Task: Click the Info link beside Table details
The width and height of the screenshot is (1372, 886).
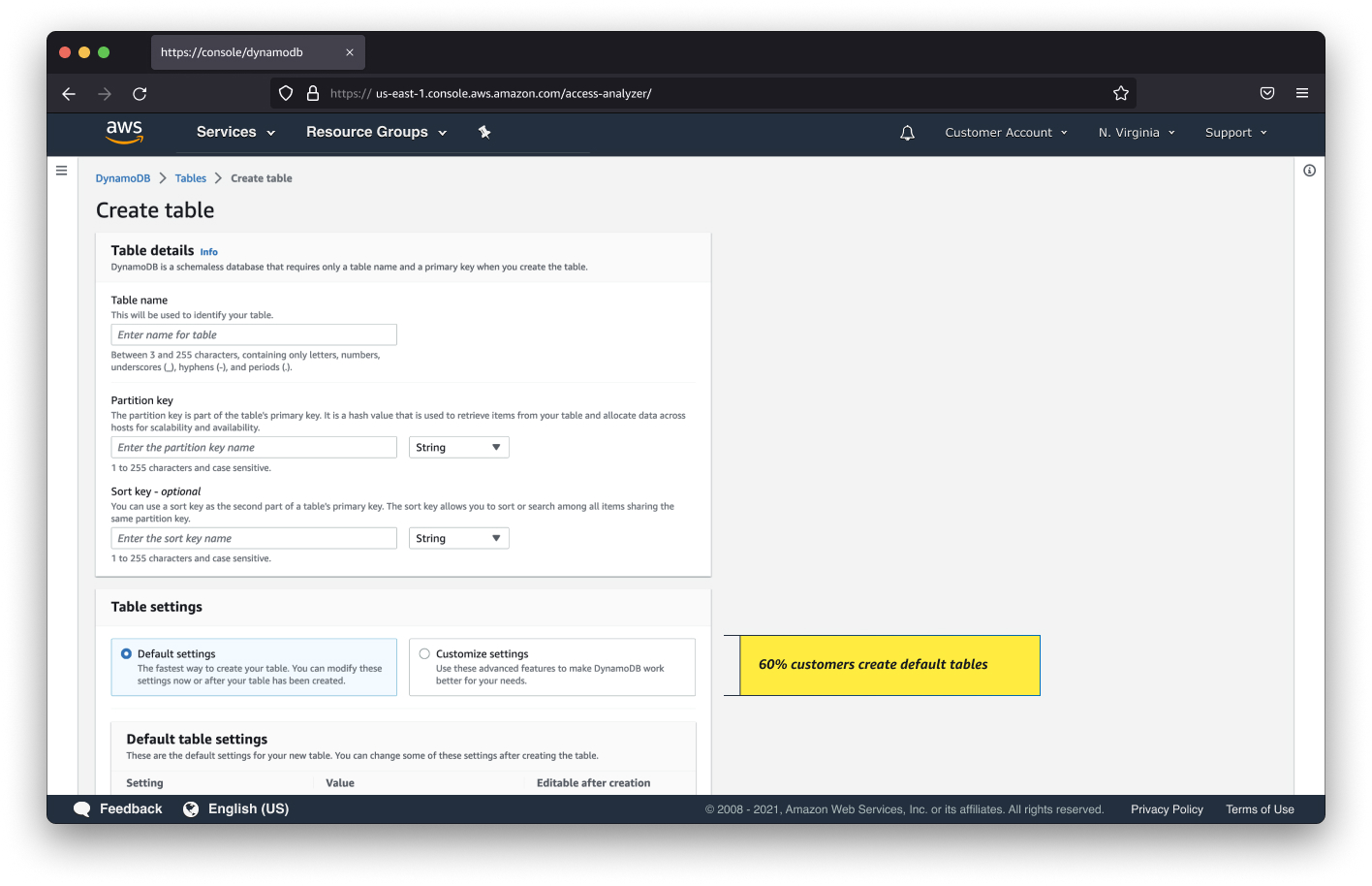Action: (208, 252)
